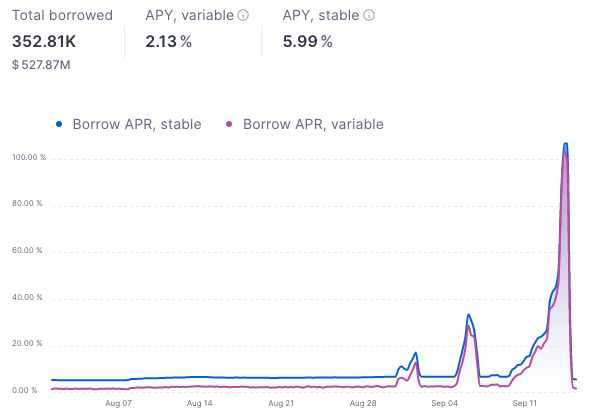This screenshot has width=591, height=419.
Task: Click blue dot for Borrow APR, stable
Action: coord(59,124)
